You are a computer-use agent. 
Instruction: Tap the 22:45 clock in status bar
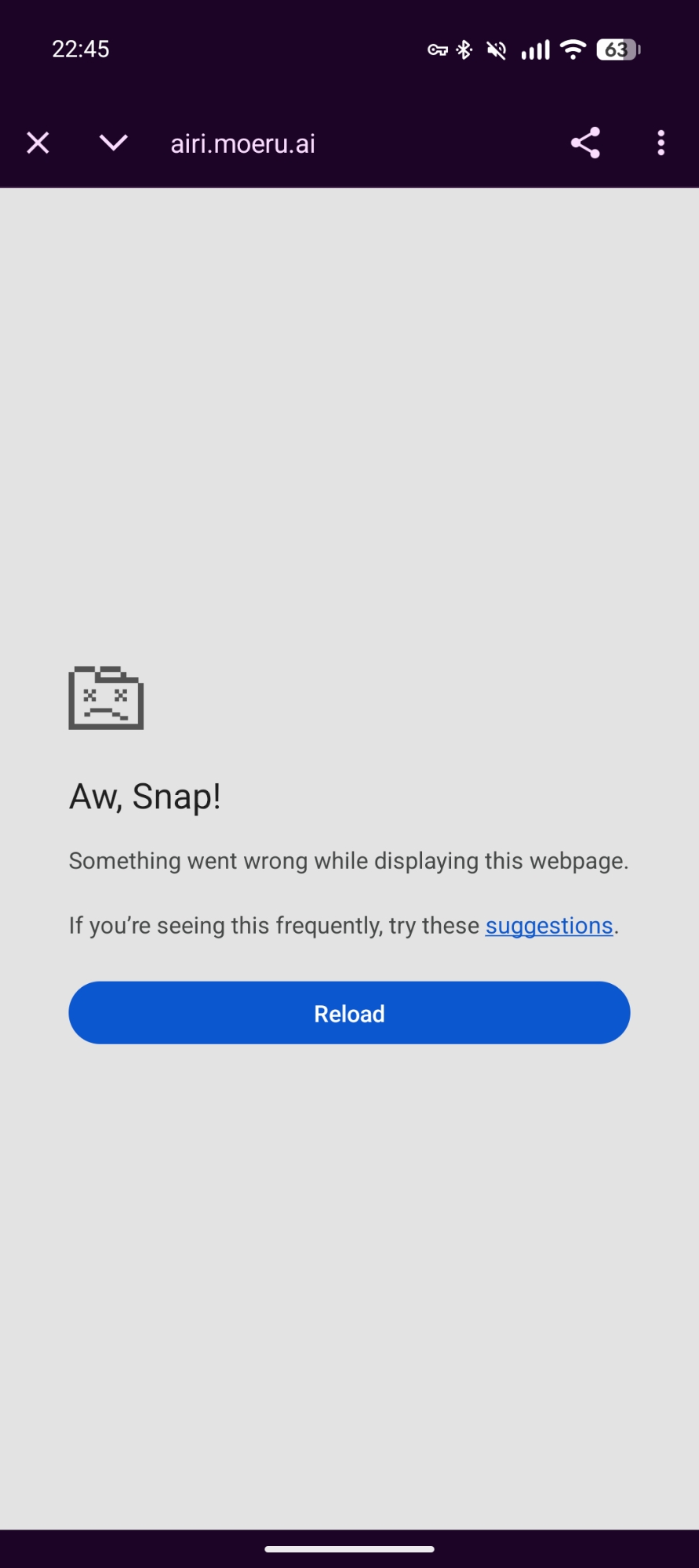tap(81, 49)
